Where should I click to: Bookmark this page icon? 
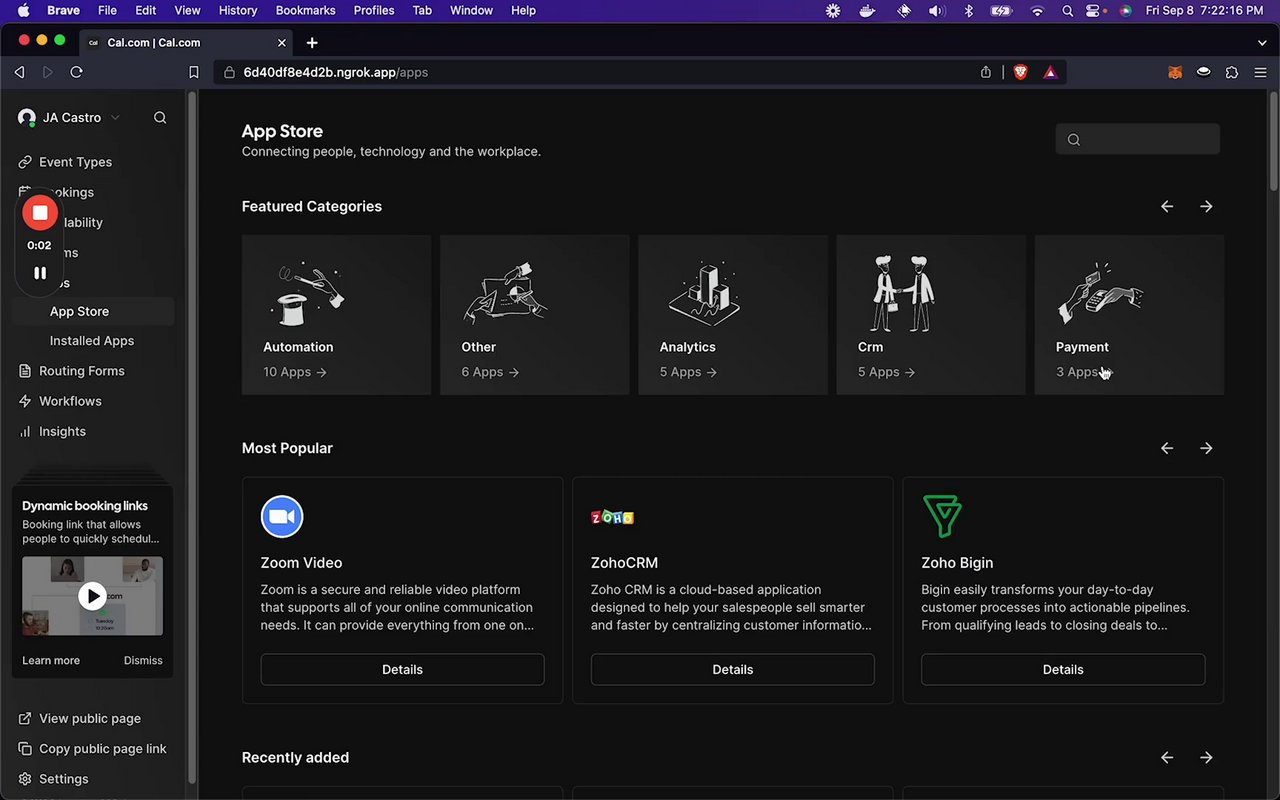[194, 72]
